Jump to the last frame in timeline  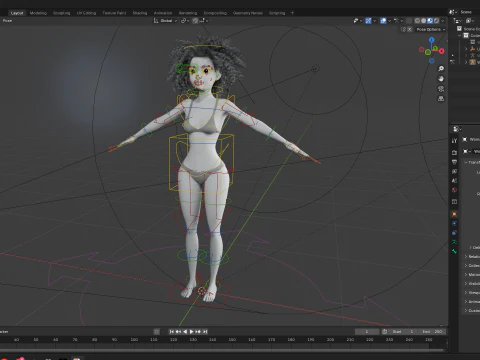(x=205, y=332)
